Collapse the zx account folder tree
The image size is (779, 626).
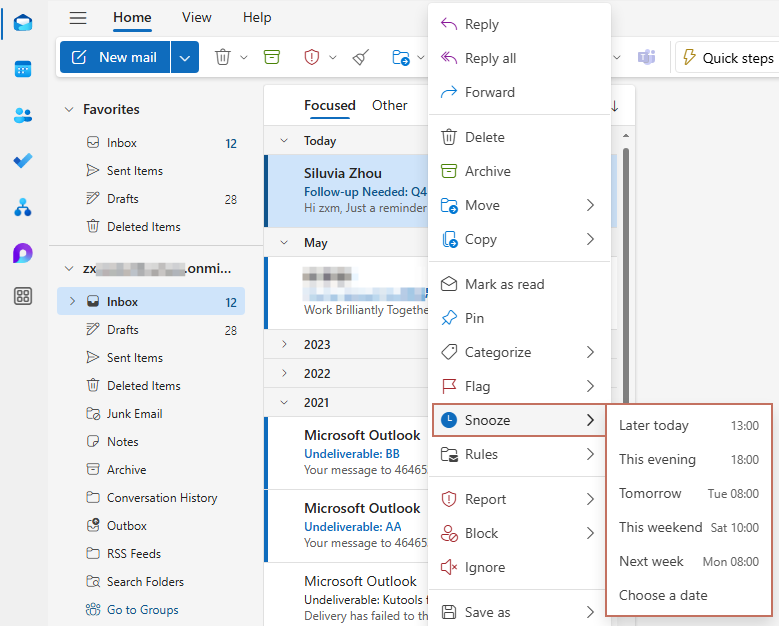(x=69, y=269)
